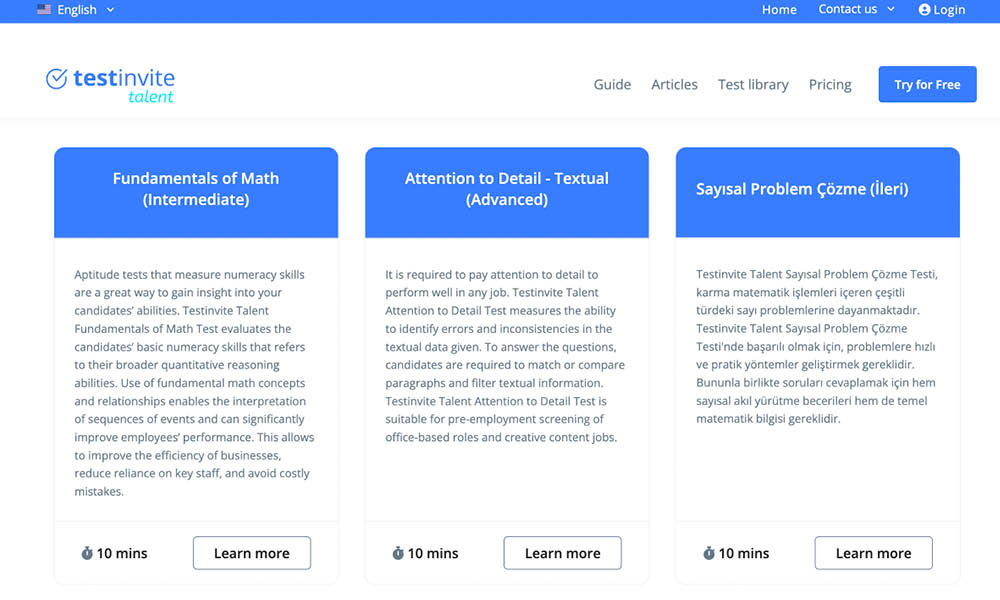Image resolution: width=1000 pixels, height=600 pixels.
Task: Click Learn more on Fundamentals of Math card
Action: (252, 553)
